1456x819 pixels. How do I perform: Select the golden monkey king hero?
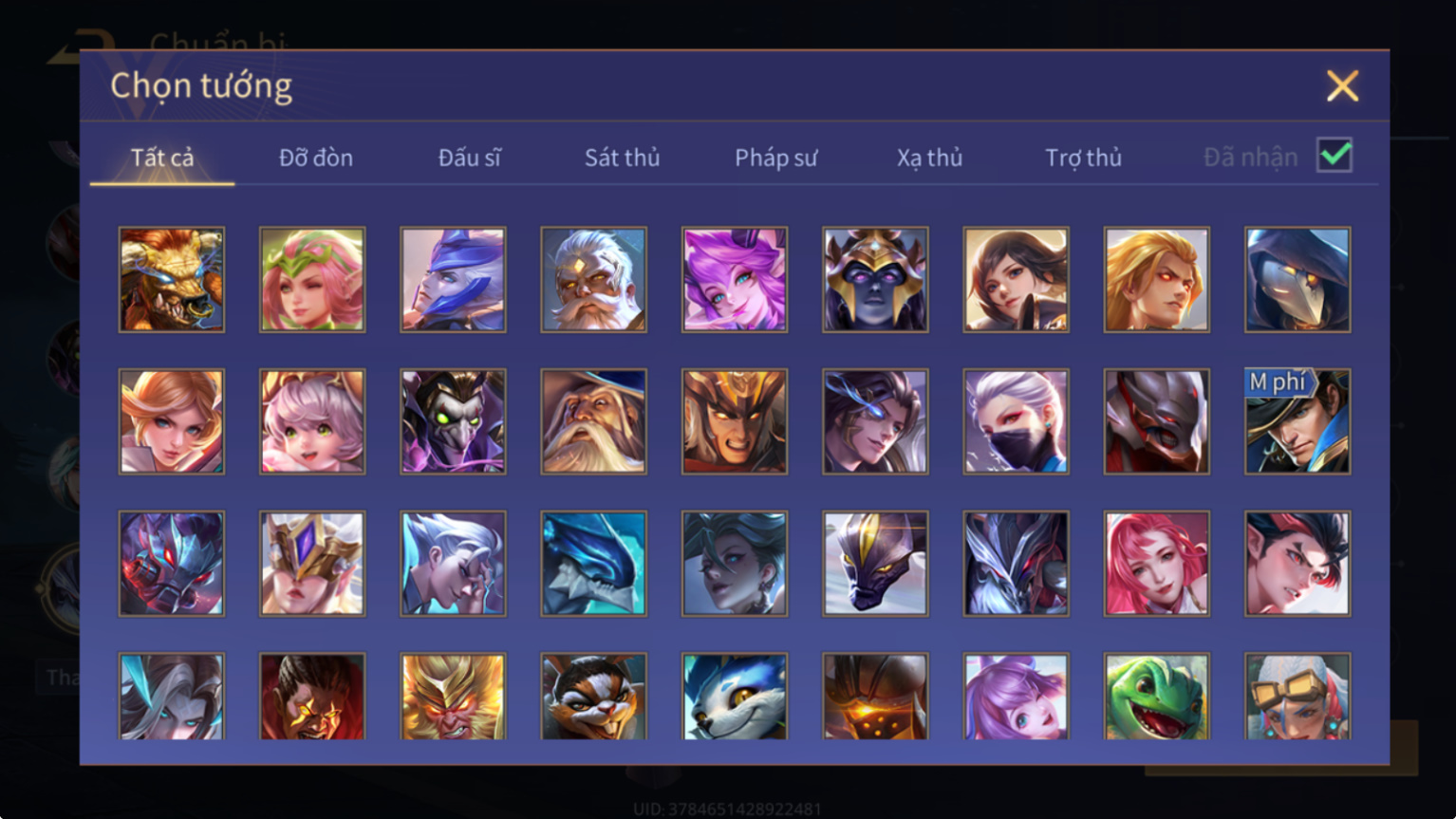click(453, 697)
